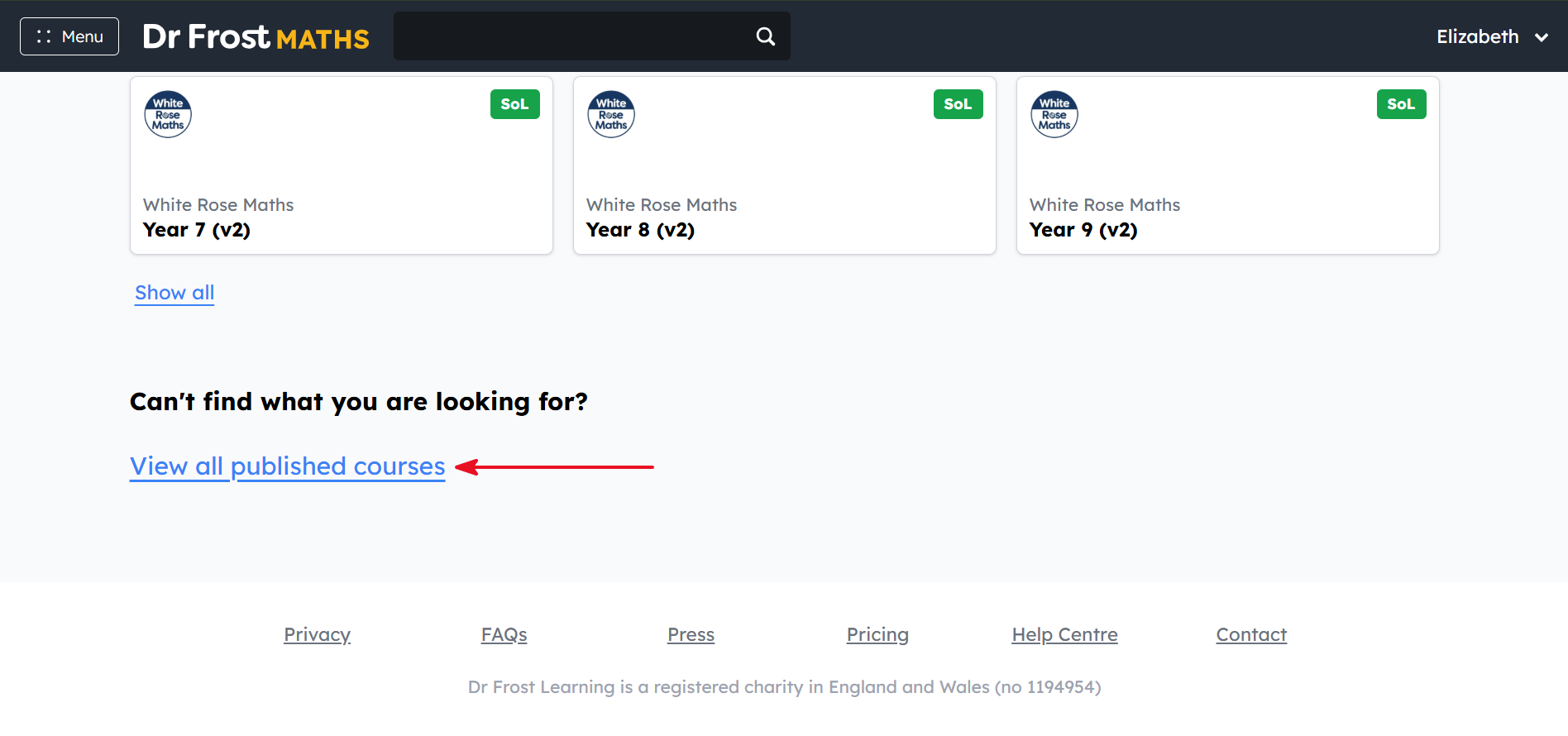Open the Help Centre footer link
This screenshot has width=1568, height=736.
coord(1064,634)
